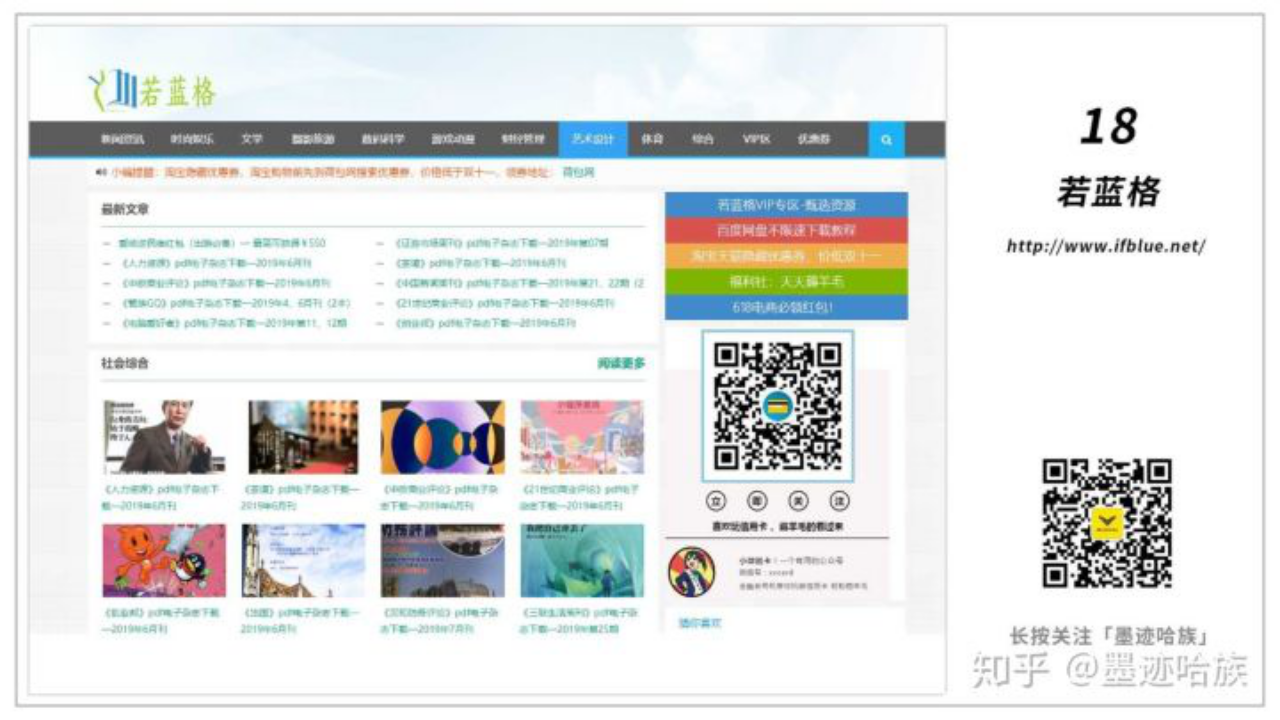Viewport: 1280px width, 720px height.
Task: Click the green 福利社：天天薅羊毛 banner
Action: click(x=786, y=282)
